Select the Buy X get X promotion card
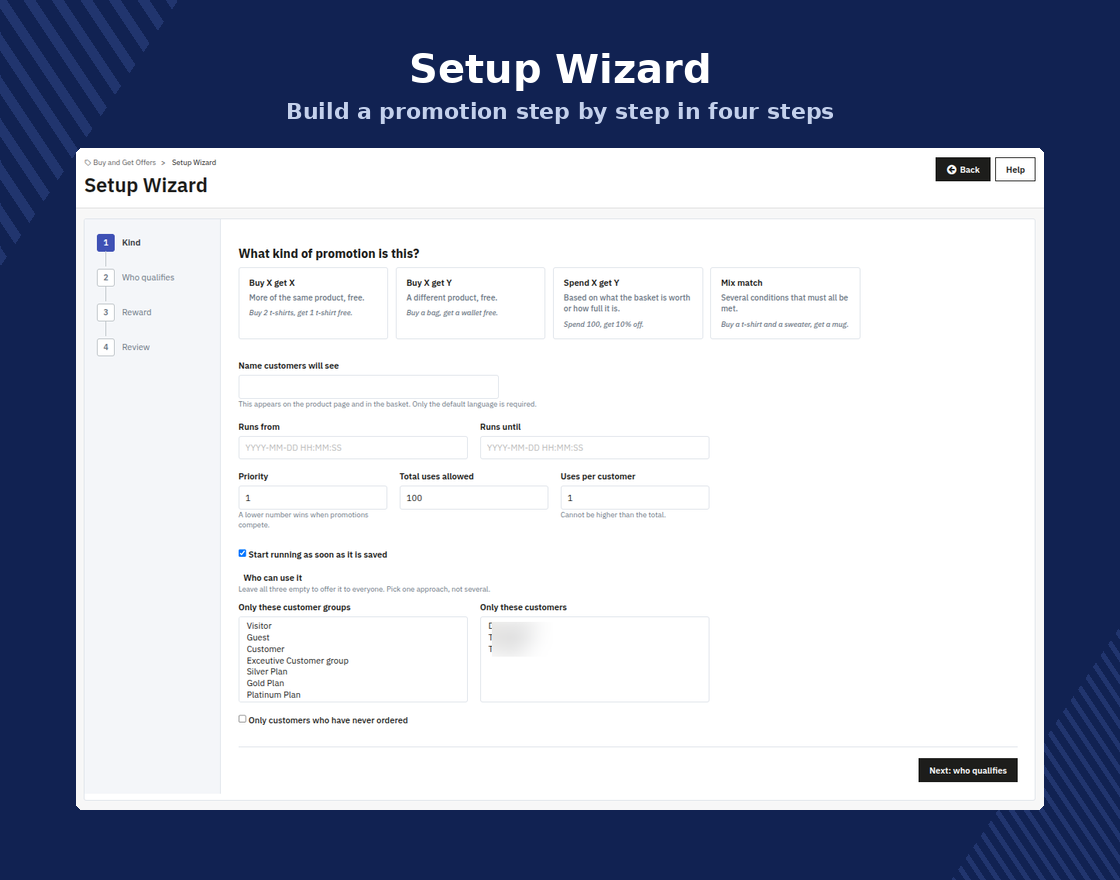The image size is (1120, 880). click(313, 303)
